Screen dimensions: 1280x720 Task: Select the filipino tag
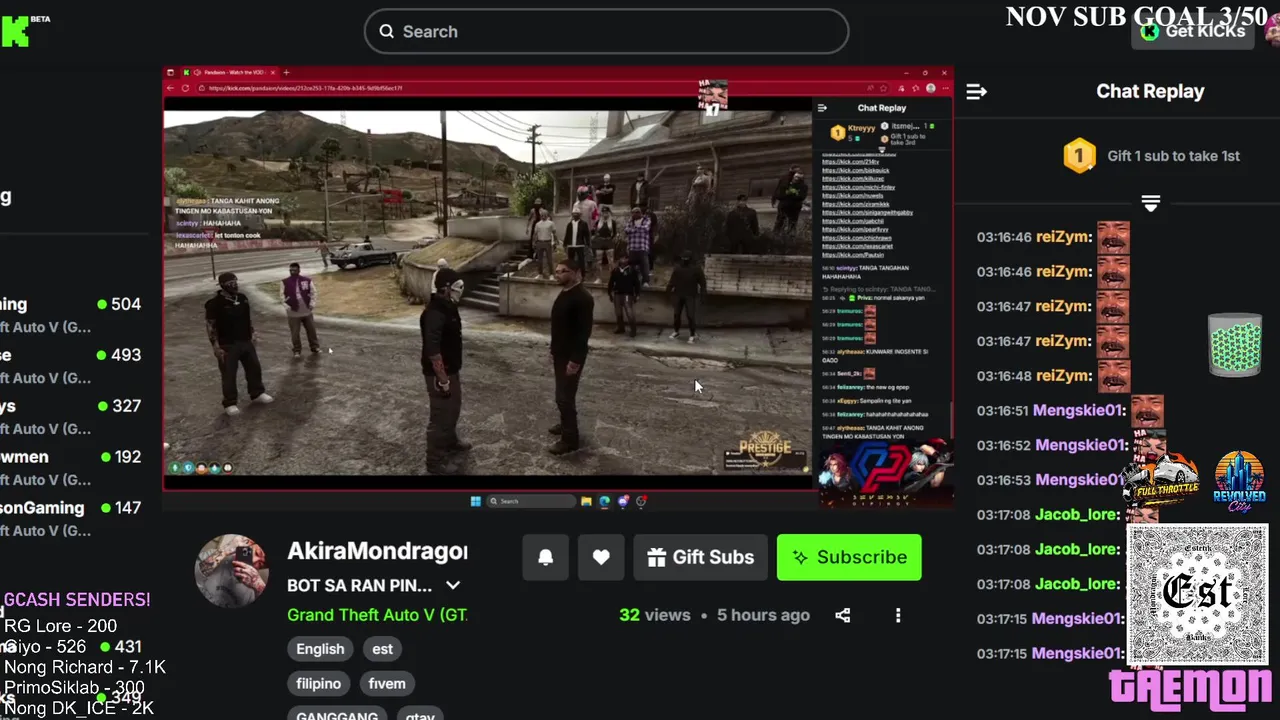pyautogui.click(x=319, y=684)
